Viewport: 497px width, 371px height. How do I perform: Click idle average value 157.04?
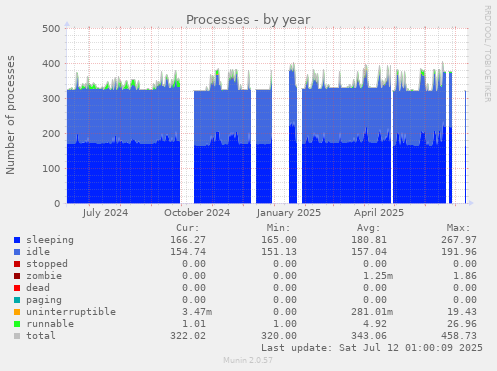369,252
